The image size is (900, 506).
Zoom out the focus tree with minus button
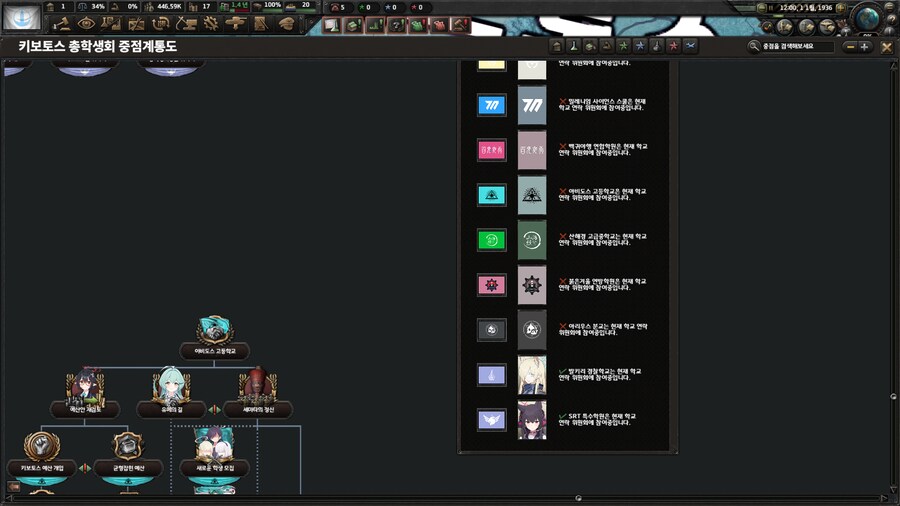coord(850,46)
